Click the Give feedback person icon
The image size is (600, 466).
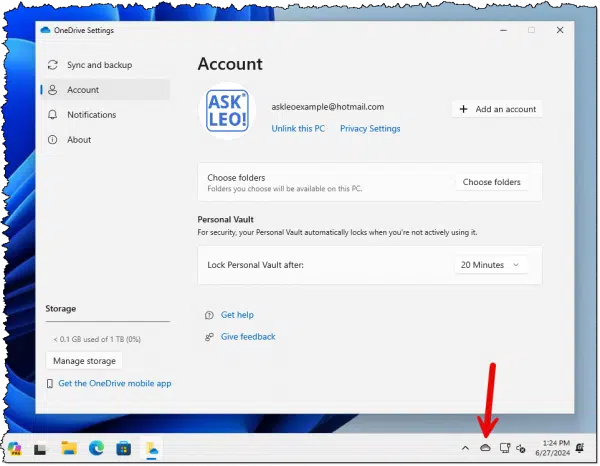pyautogui.click(x=209, y=337)
